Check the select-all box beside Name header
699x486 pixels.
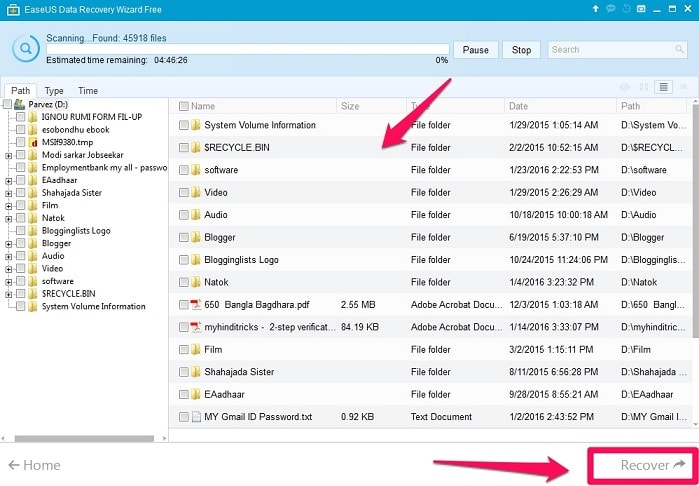coord(184,106)
